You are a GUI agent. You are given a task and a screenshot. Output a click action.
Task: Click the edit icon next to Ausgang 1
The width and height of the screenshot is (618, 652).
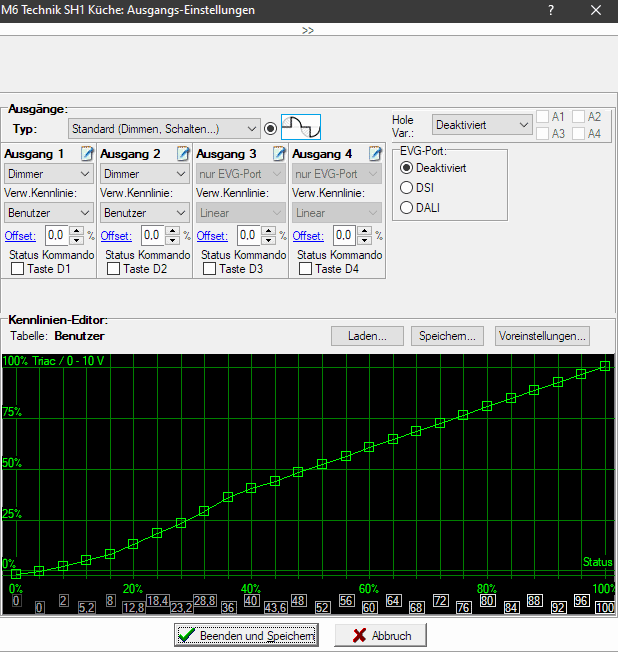[x=87, y=154]
